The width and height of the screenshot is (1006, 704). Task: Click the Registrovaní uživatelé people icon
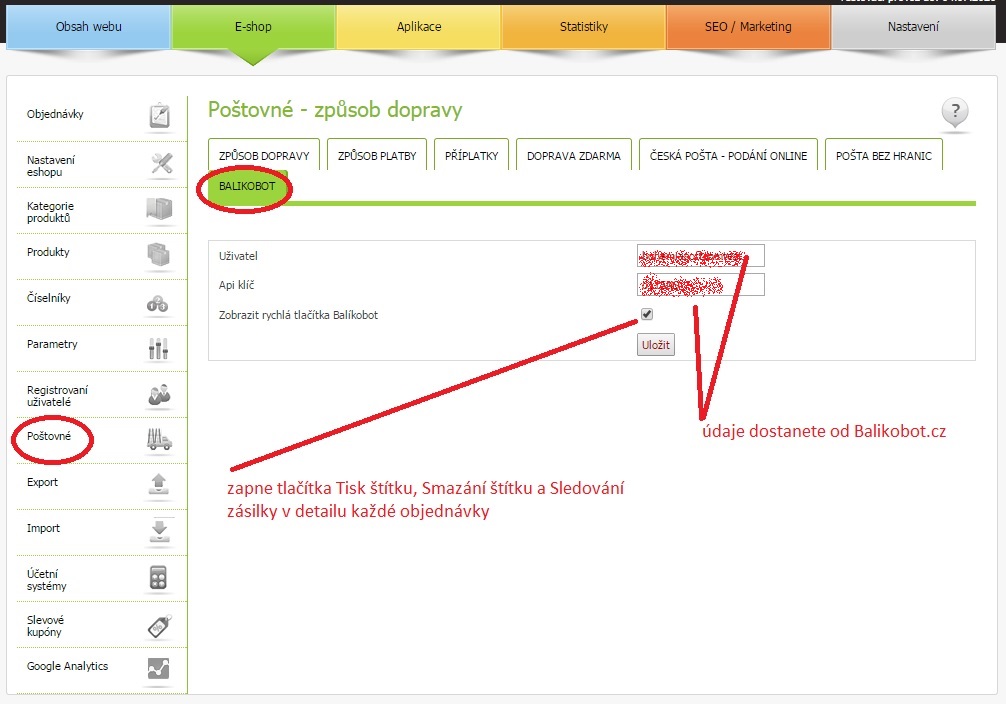(x=158, y=395)
